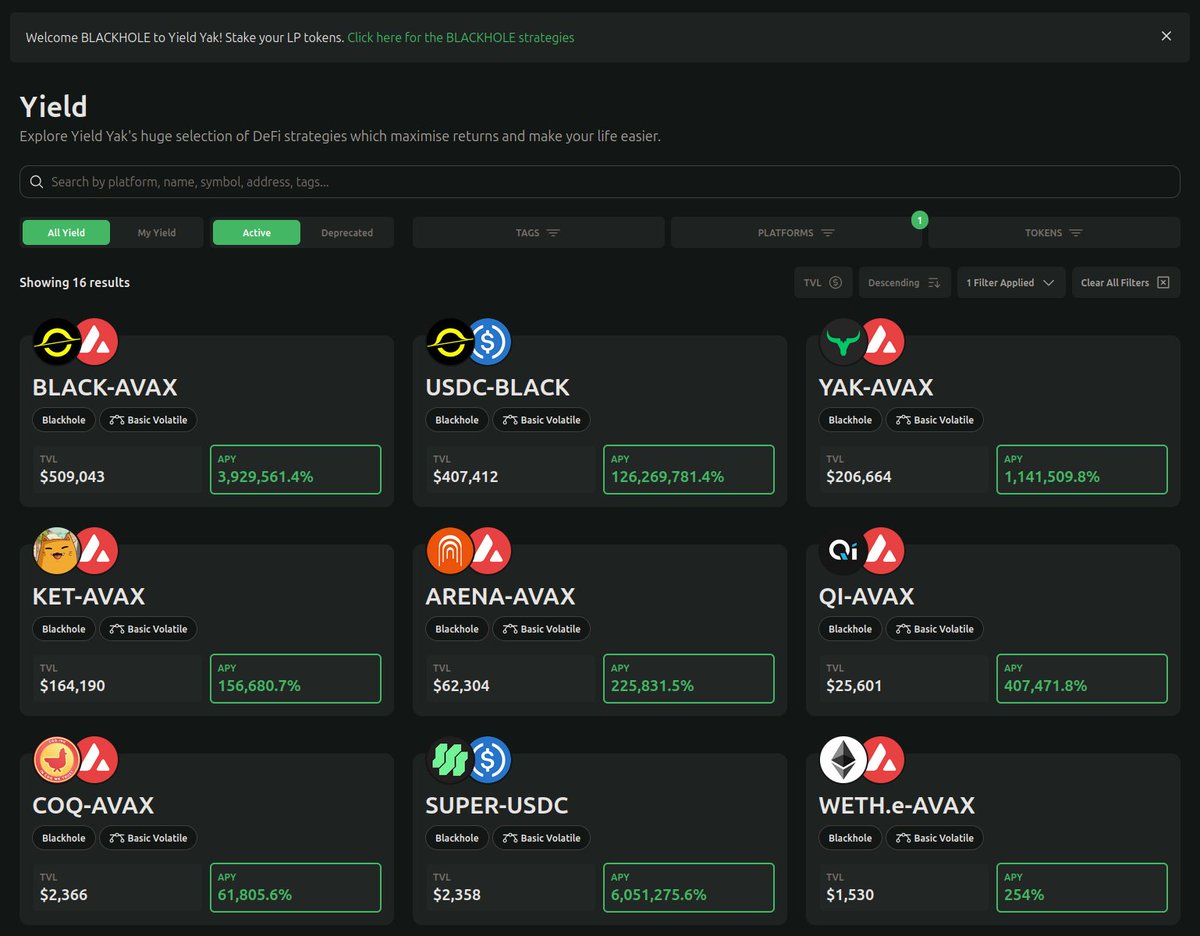The width and height of the screenshot is (1200, 936).
Task: Expand the 1 Filter Applied dropdown
Action: pyautogui.click(x=1010, y=283)
